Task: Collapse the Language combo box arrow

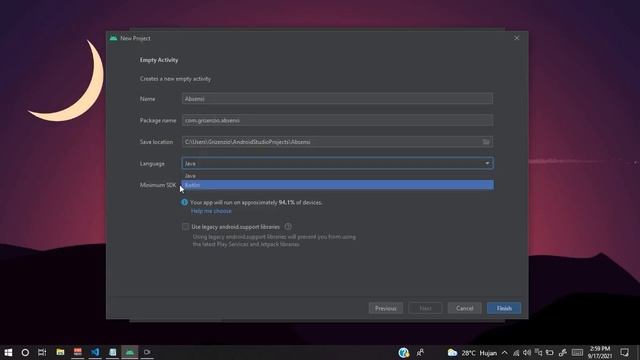Action: tap(487, 163)
